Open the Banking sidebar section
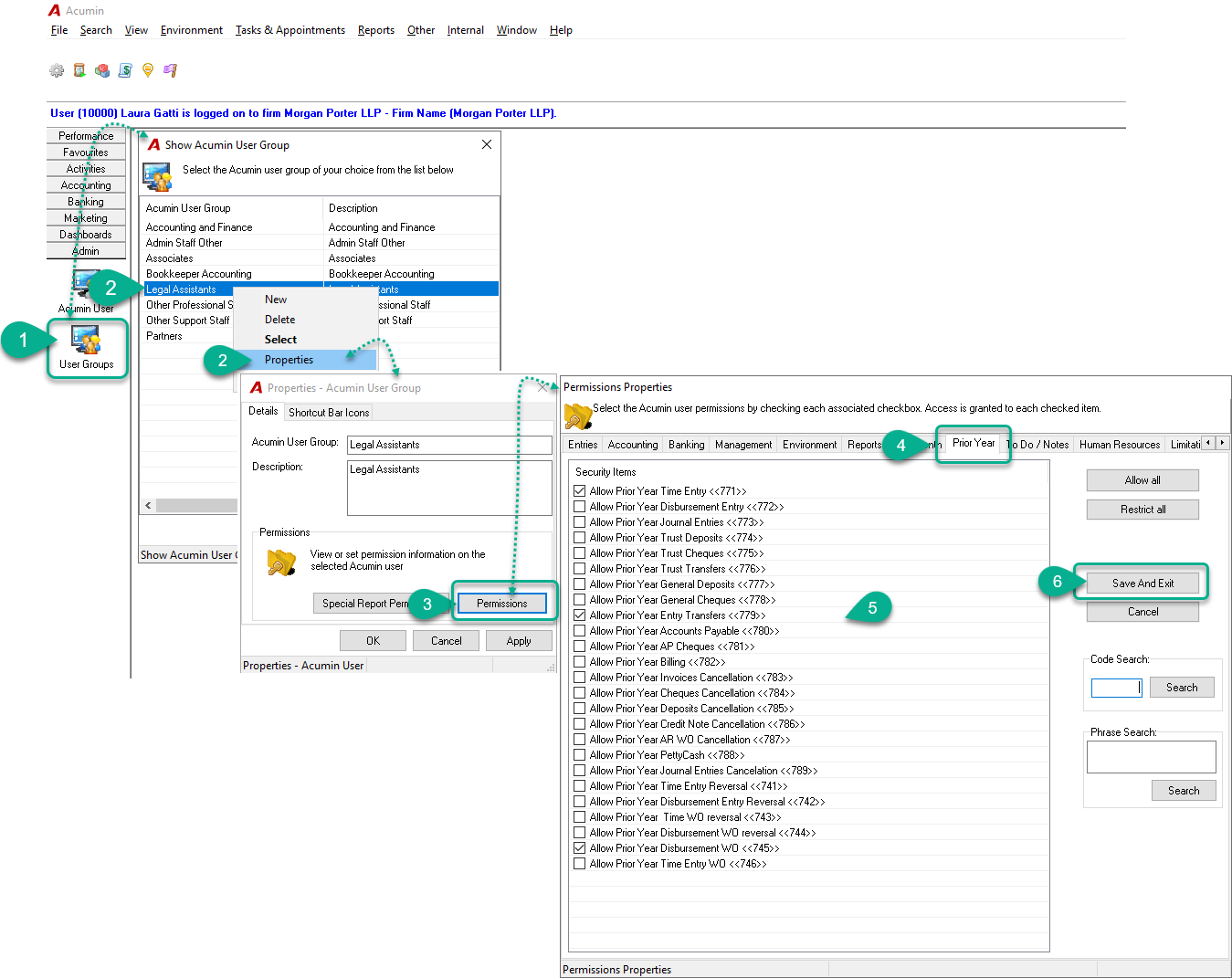The width and height of the screenshot is (1232, 978). tap(86, 202)
